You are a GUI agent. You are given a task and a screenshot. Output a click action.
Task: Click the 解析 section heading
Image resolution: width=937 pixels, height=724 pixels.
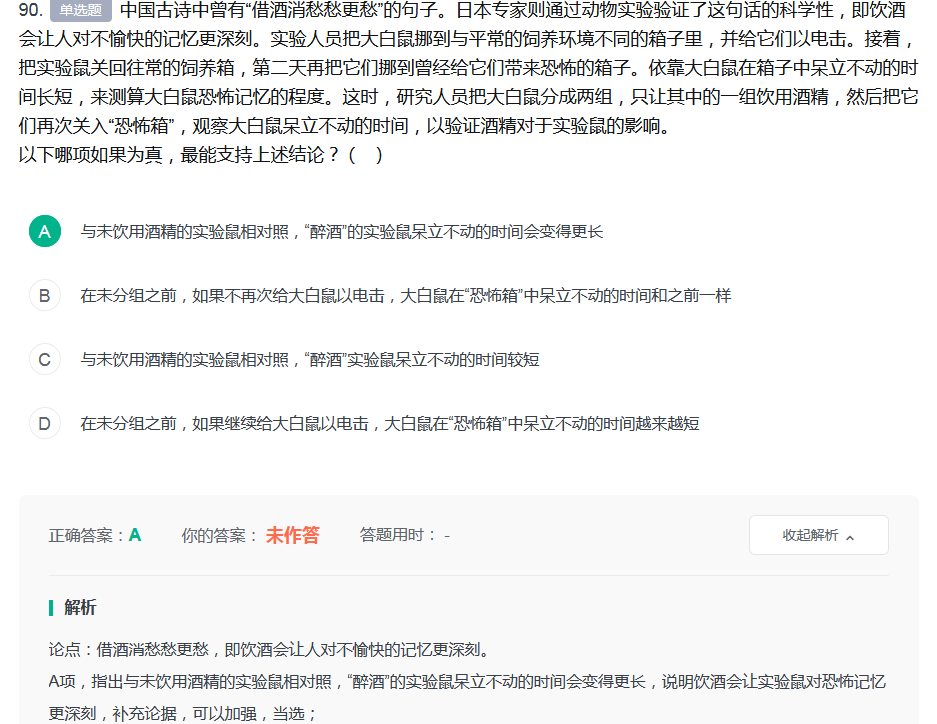(x=80, y=608)
